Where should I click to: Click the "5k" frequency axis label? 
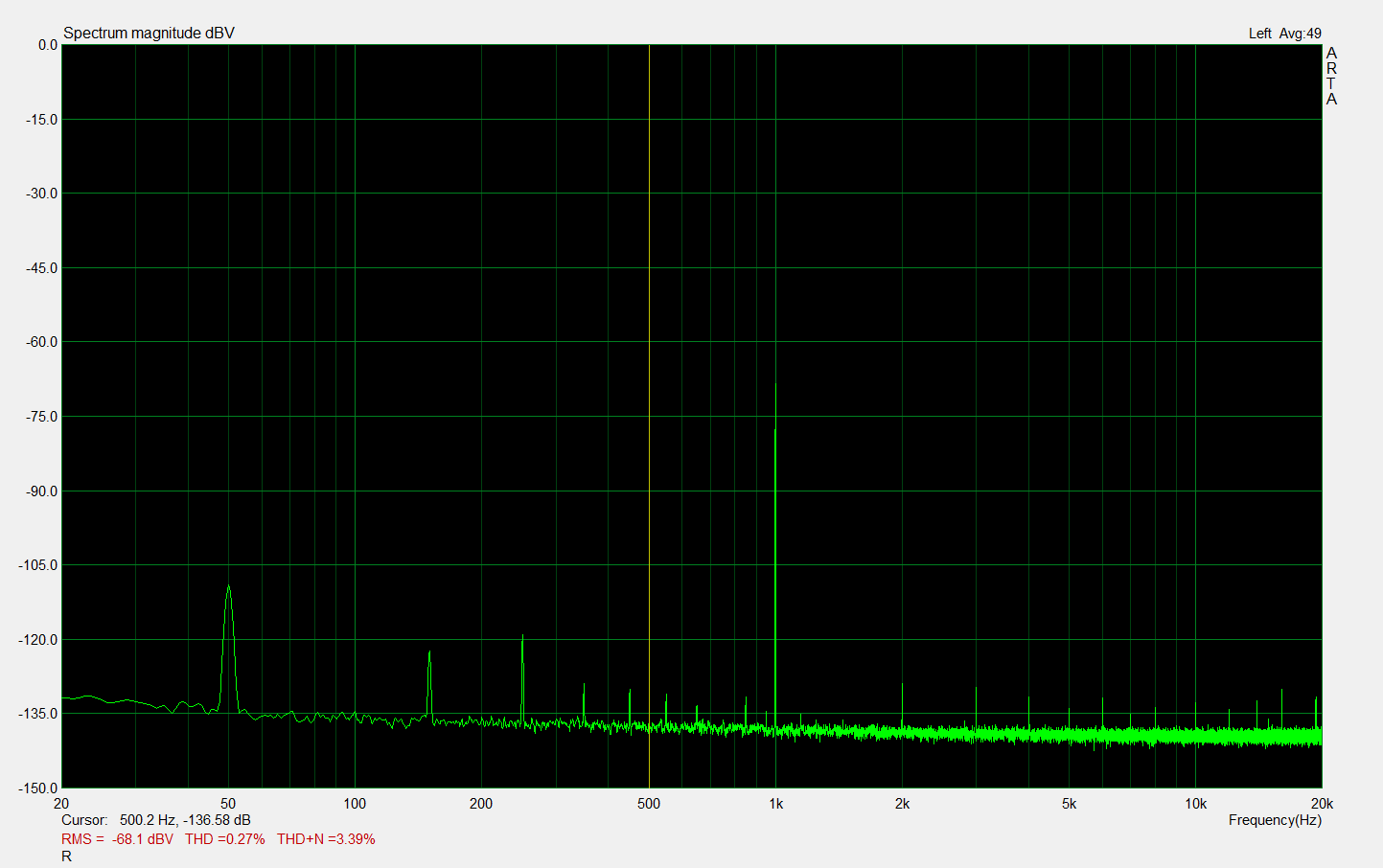[1069, 804]
